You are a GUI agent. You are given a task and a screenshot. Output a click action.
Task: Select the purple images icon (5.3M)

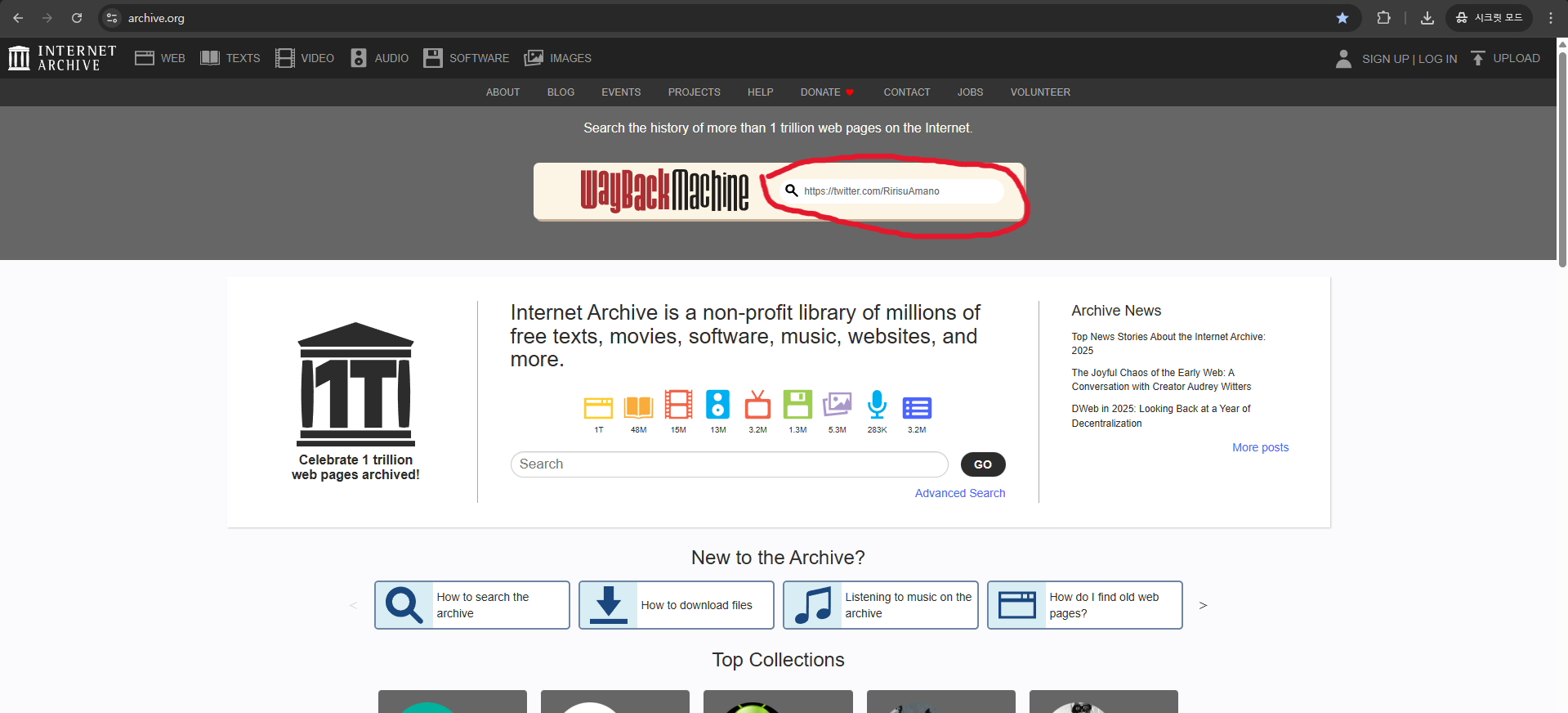tap(838, 405)
